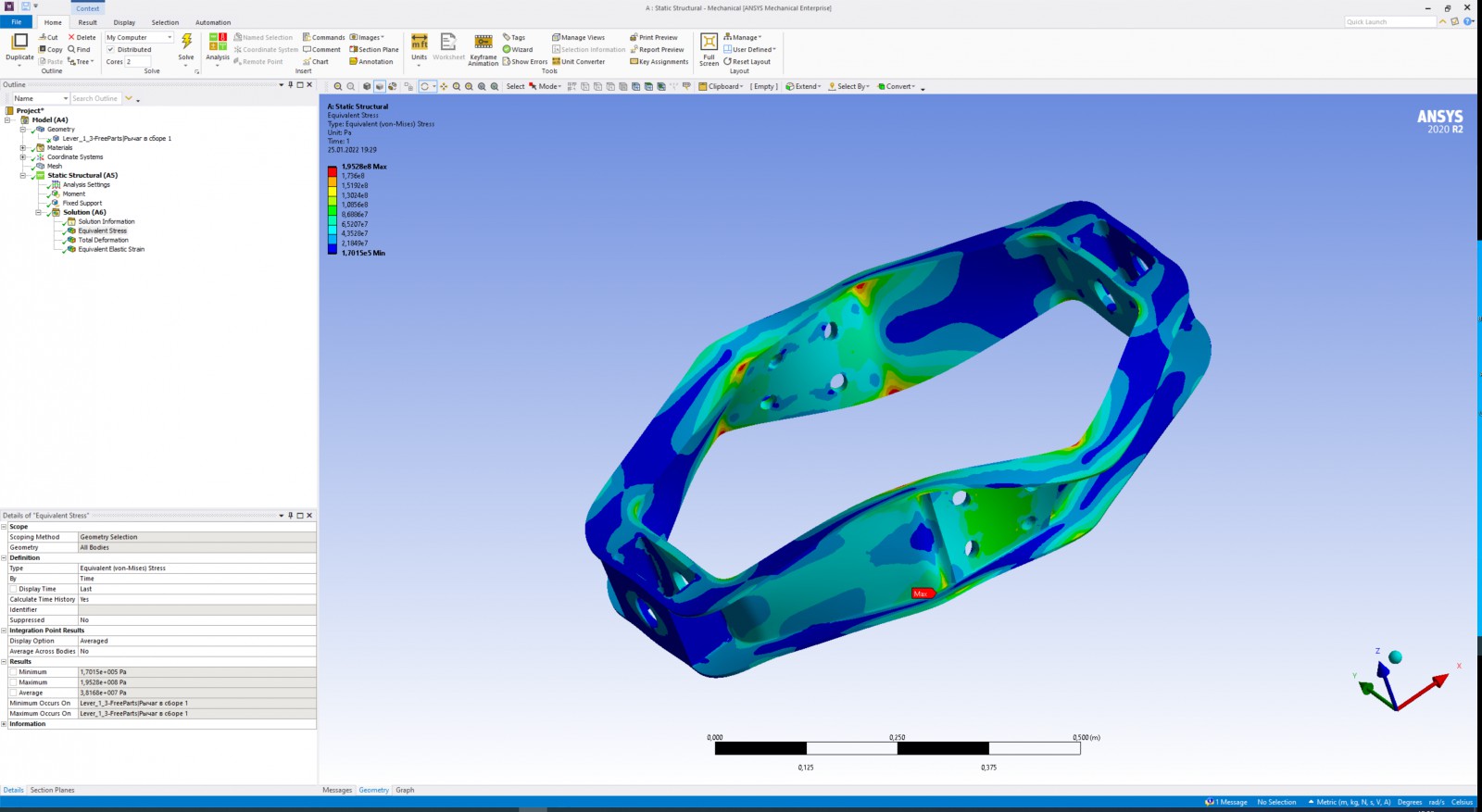The height and width of the screenshot is (812, 1482).
Task: Click the Quick Launch search box
Action: click(1389, 21)
